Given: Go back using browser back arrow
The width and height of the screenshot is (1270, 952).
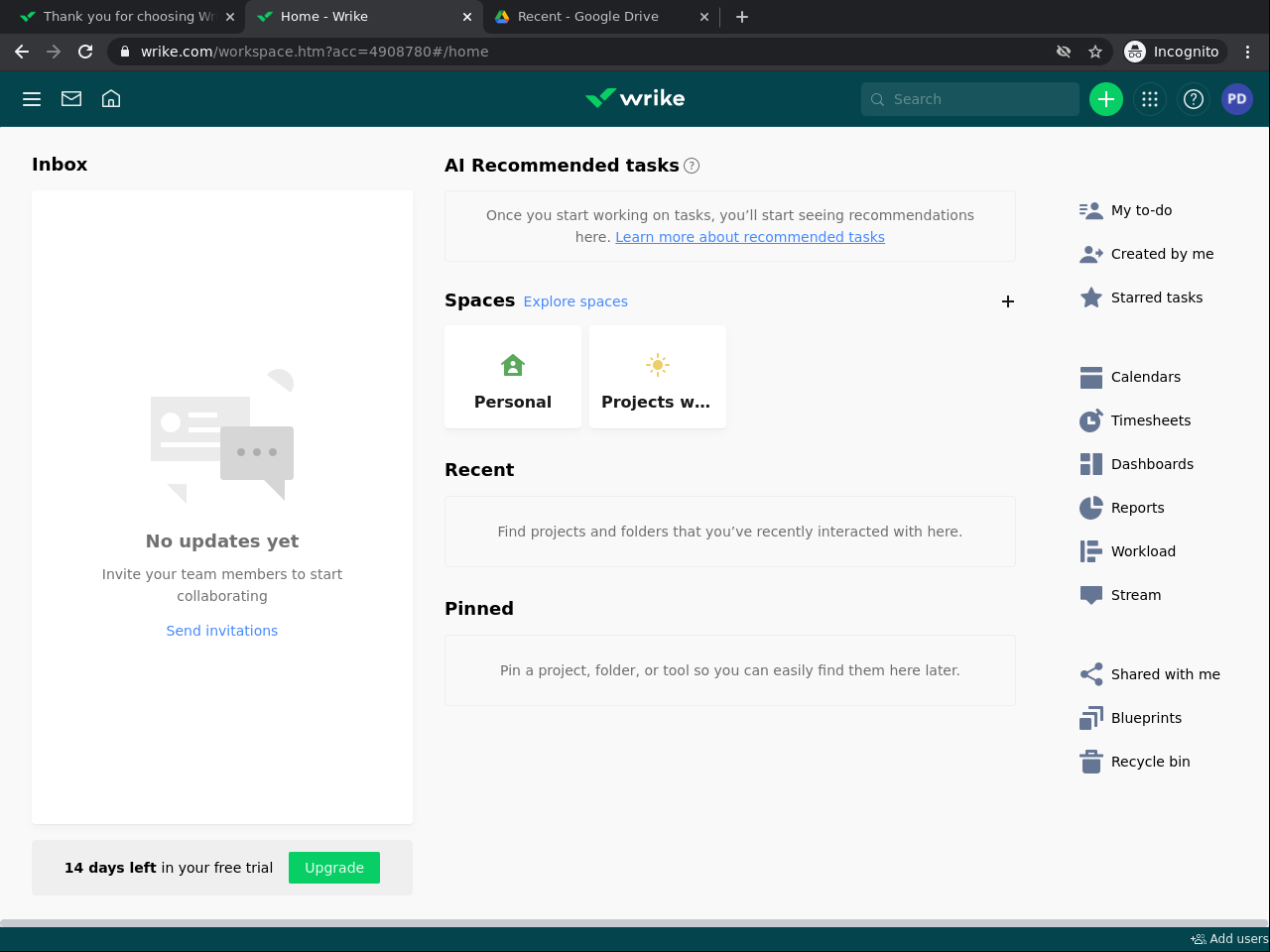Looking at the screenshot, I should point(22,52).
